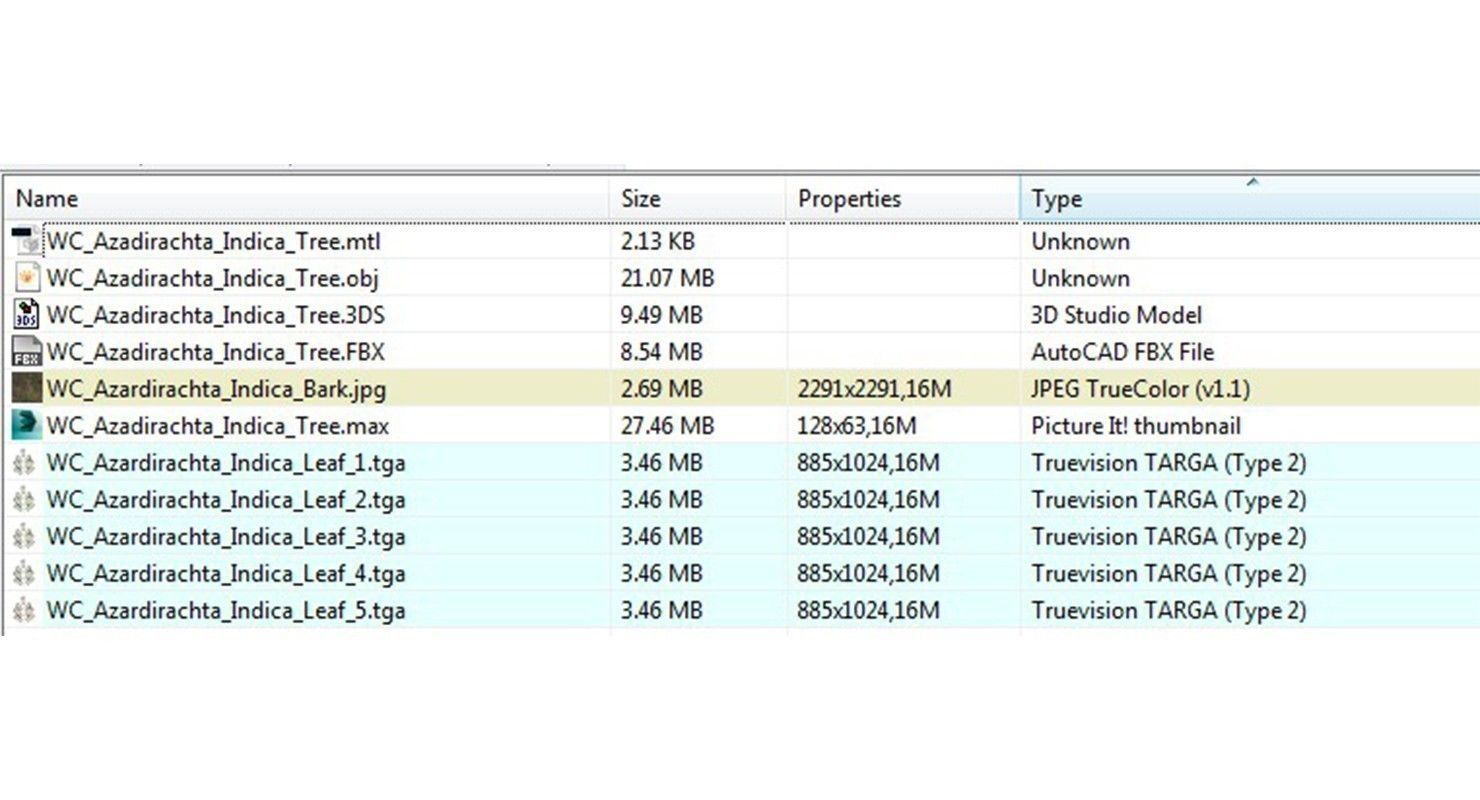
Task: Click the FBX file icon
Action: [x=27, y=352]
